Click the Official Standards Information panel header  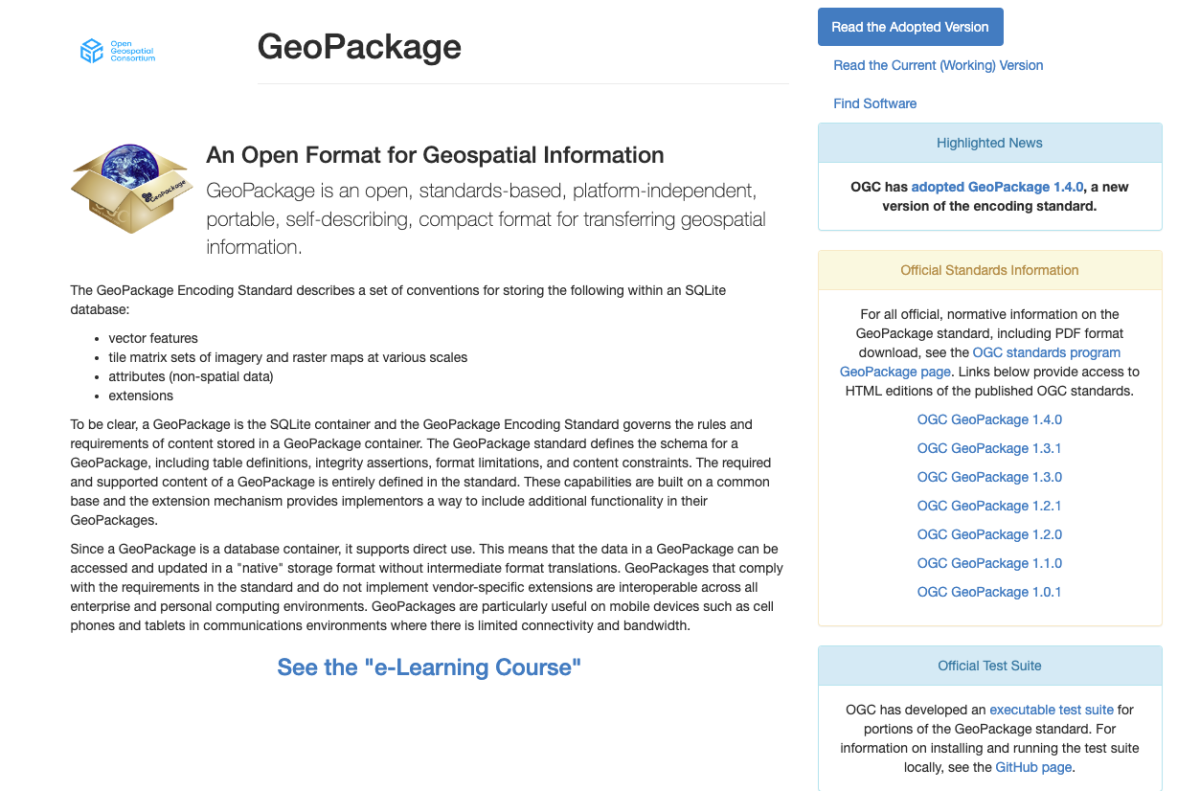[989, 270]
